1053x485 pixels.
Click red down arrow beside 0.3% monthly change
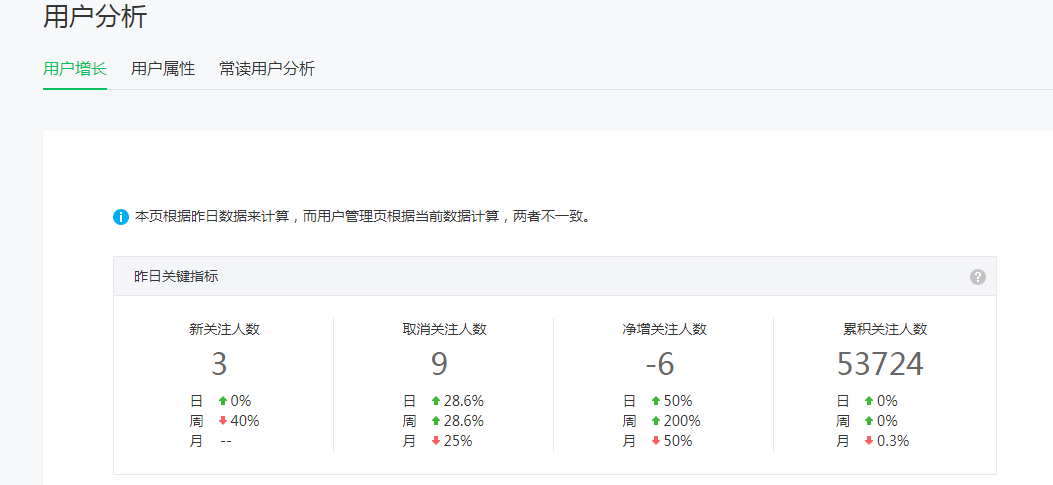[869, 441]
